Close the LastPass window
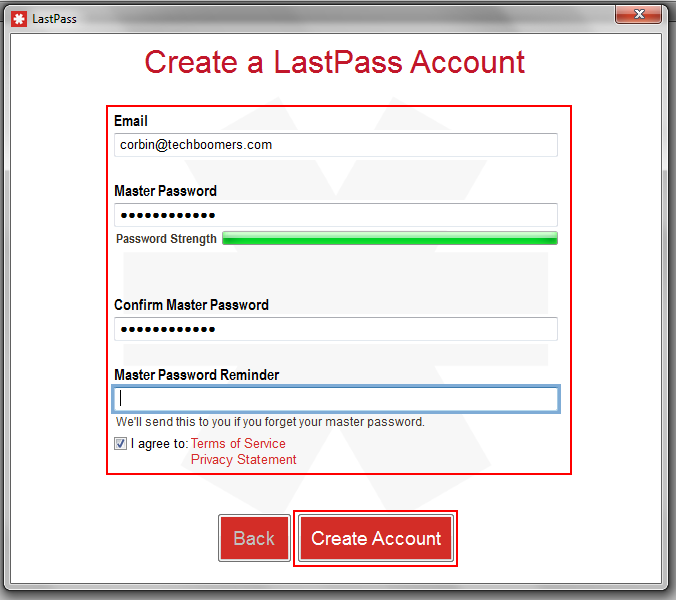Screen dimensions: 676x600 point(638,14)
